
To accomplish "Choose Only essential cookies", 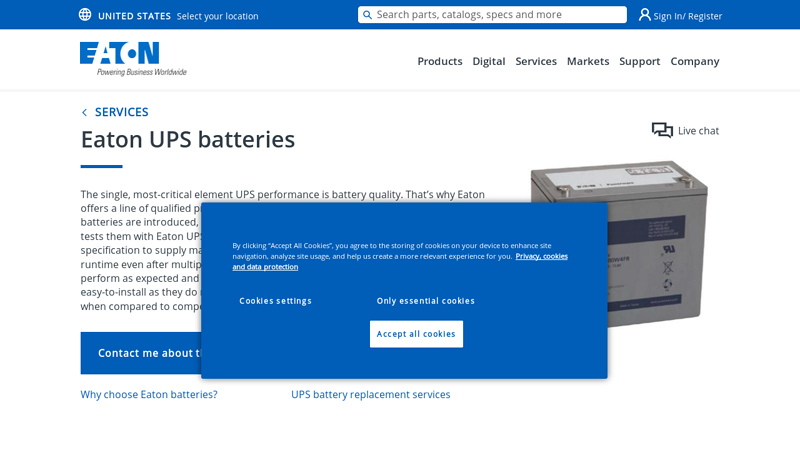I will point(426,301).
